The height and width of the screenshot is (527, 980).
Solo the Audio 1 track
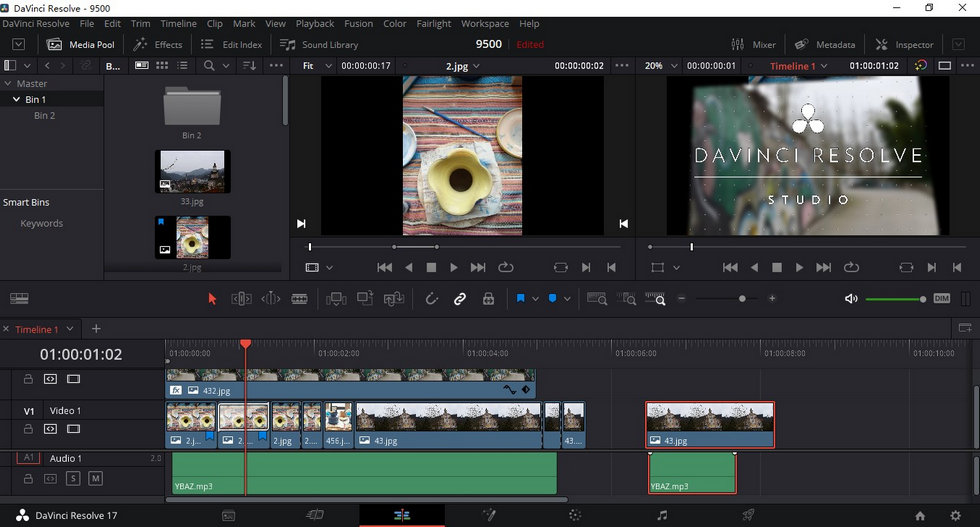73,479
